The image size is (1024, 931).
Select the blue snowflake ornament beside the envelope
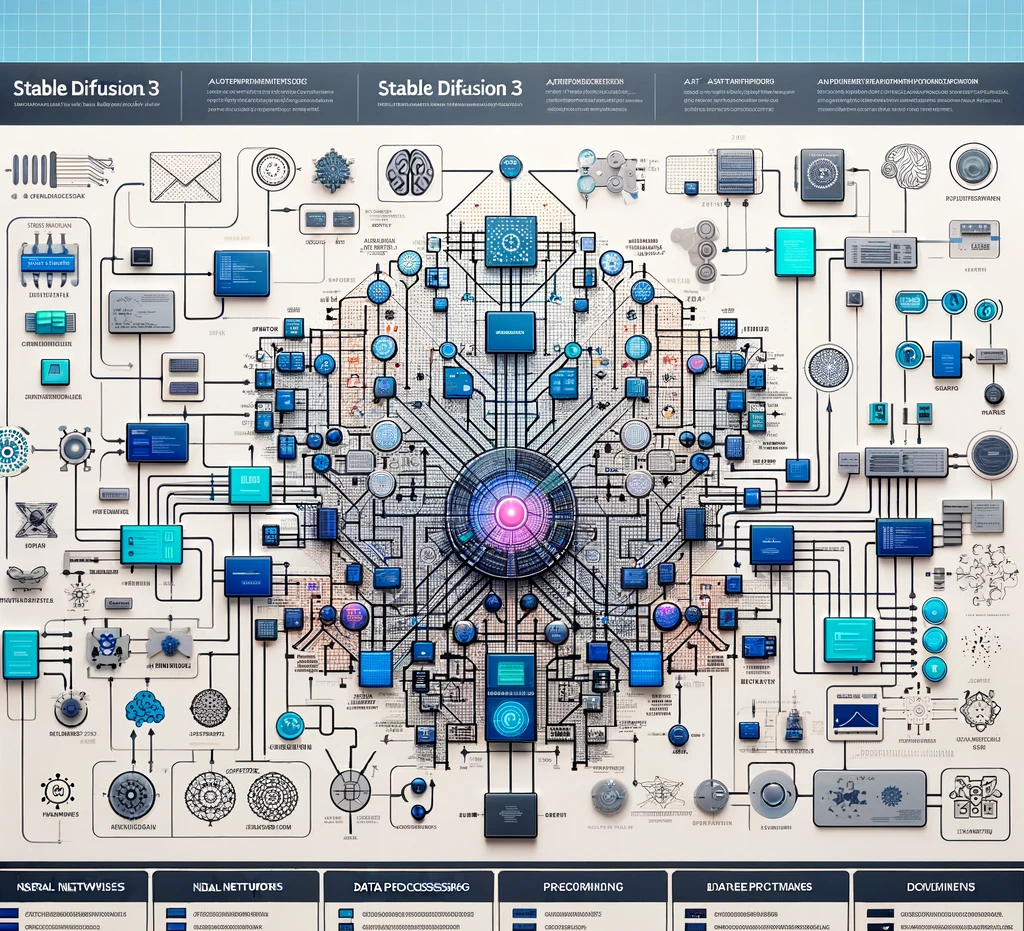point(334,171)
